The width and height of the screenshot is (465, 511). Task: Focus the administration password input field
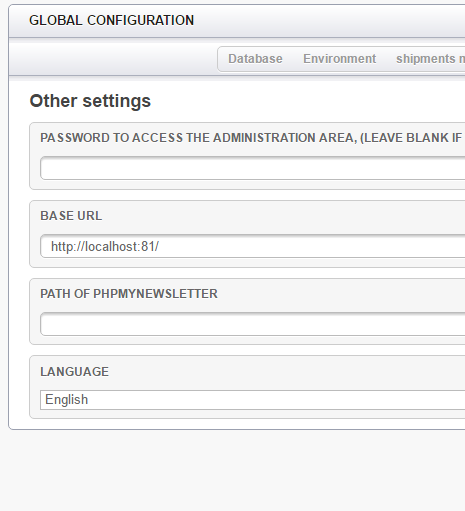(x=253, y=168)
